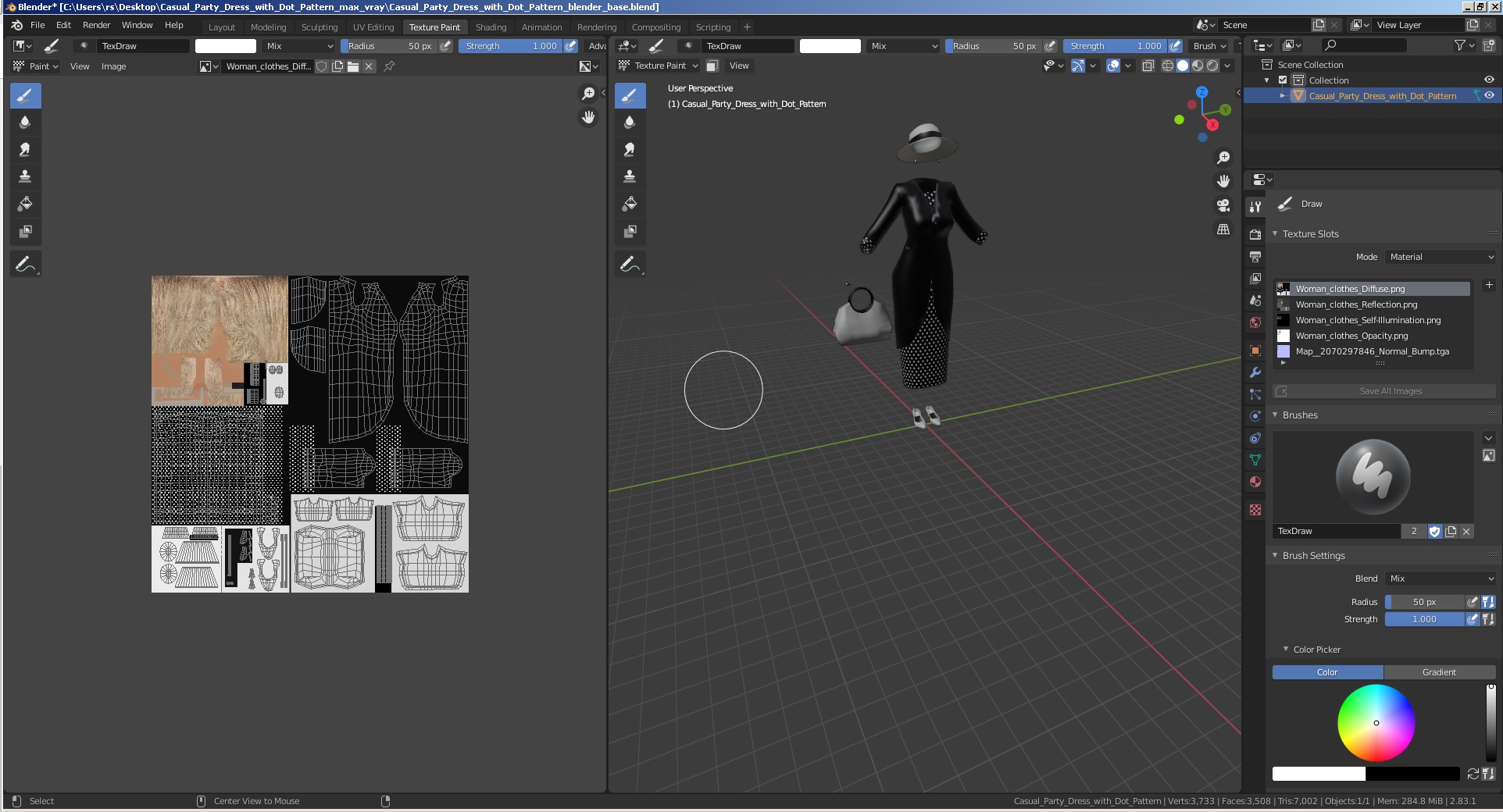Select the Smear tool in the 3D viewport
Image resolution: width=1503 pixels, height=812 pixels.
pyautogui.click(x=630, y=150)
